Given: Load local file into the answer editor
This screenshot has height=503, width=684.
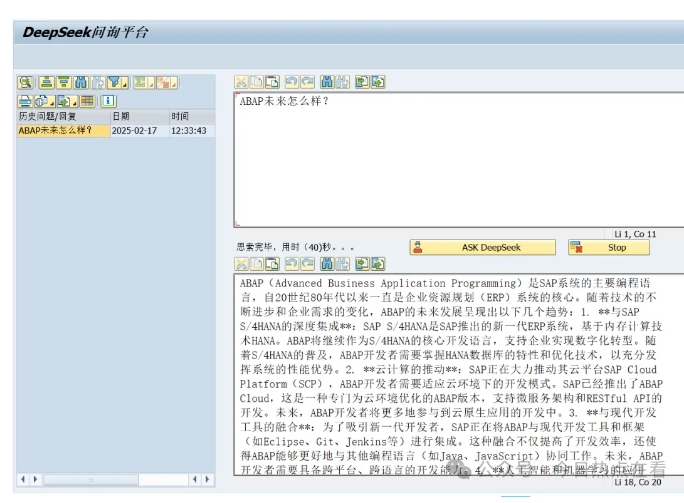Looking at the screenshot, I should (x=362, y=264).
